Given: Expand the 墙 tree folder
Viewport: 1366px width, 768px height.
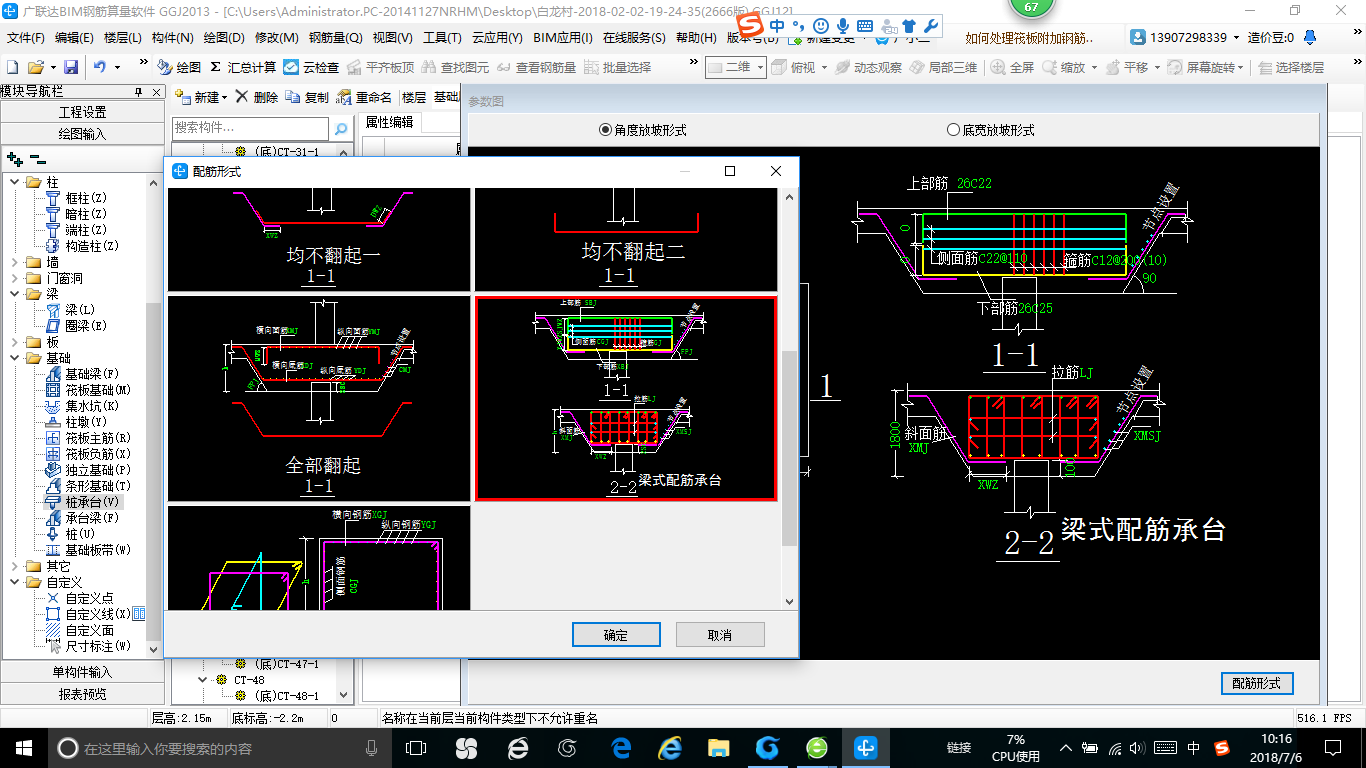Looking at the screenshot, I should (x=15, y=262).
